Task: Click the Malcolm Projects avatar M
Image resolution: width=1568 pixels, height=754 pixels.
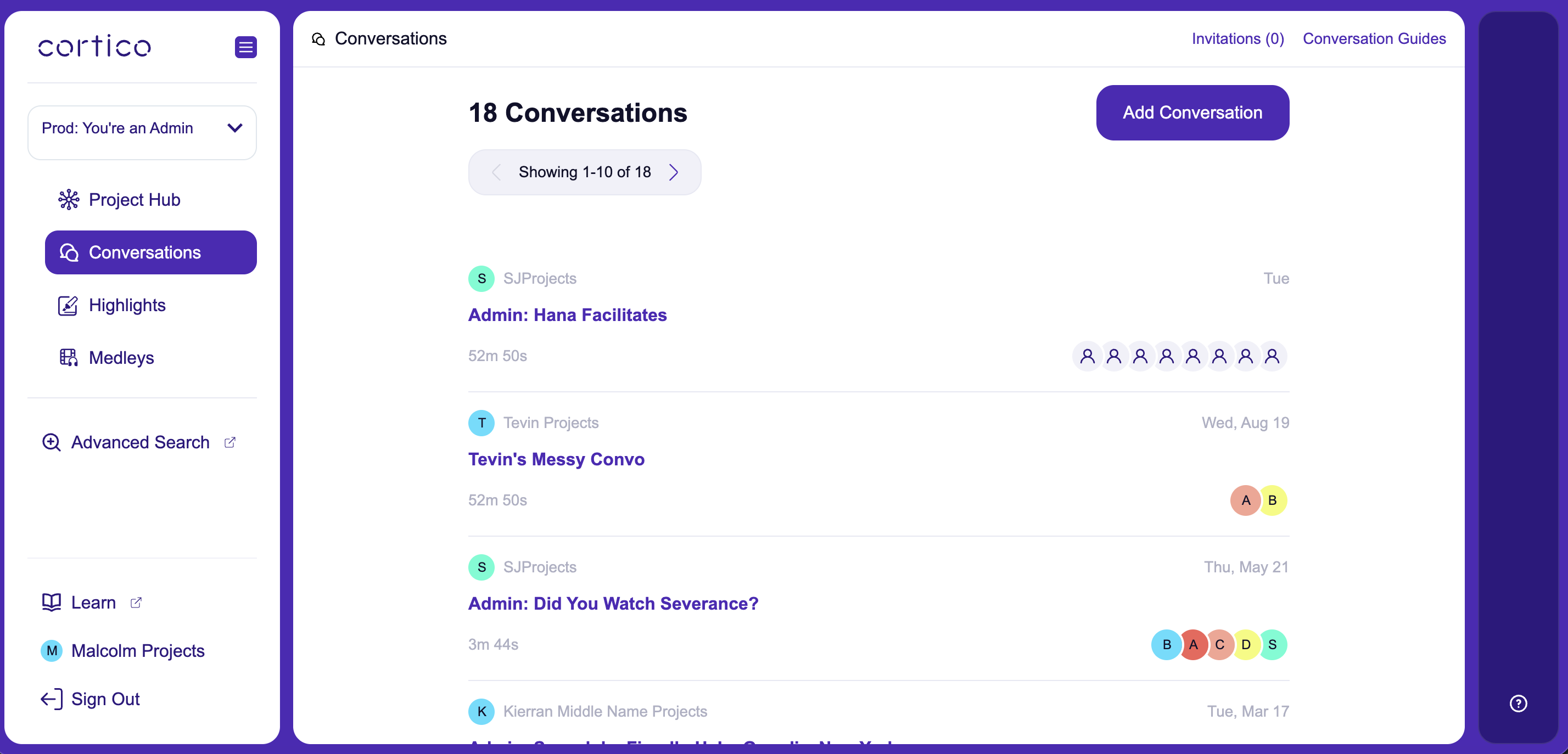Action: (x=52, y=651)
